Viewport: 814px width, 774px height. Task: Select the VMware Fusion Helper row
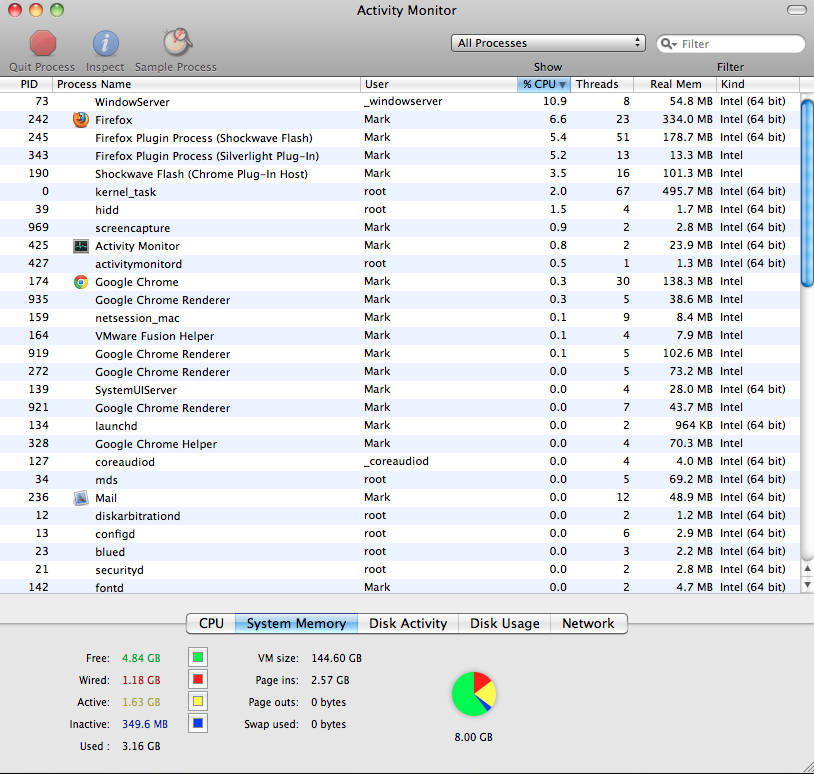[400, 336]
